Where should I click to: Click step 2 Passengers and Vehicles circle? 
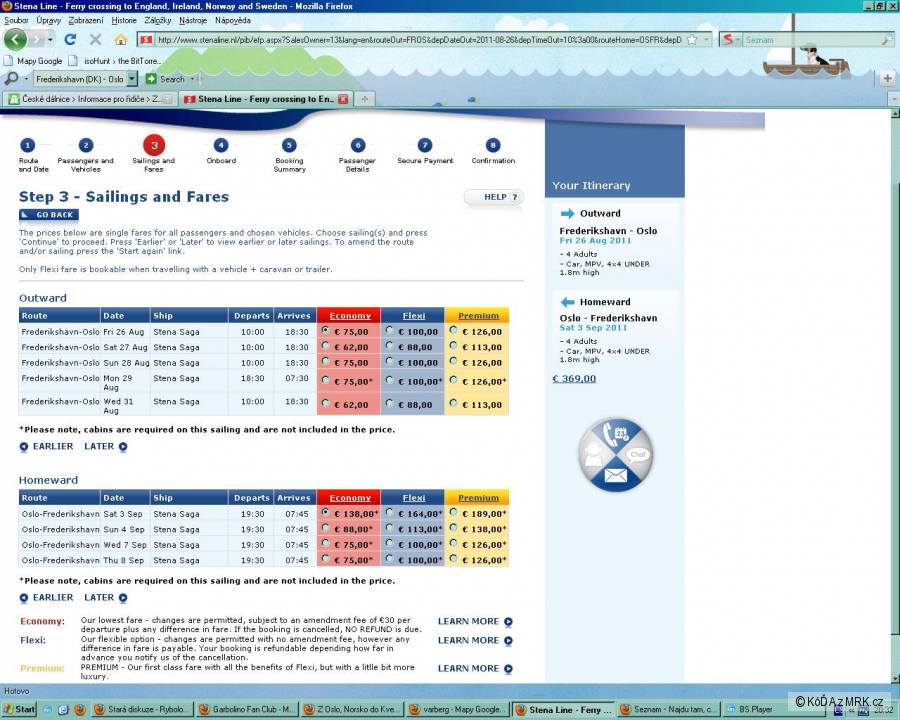[x=86, y=145]
